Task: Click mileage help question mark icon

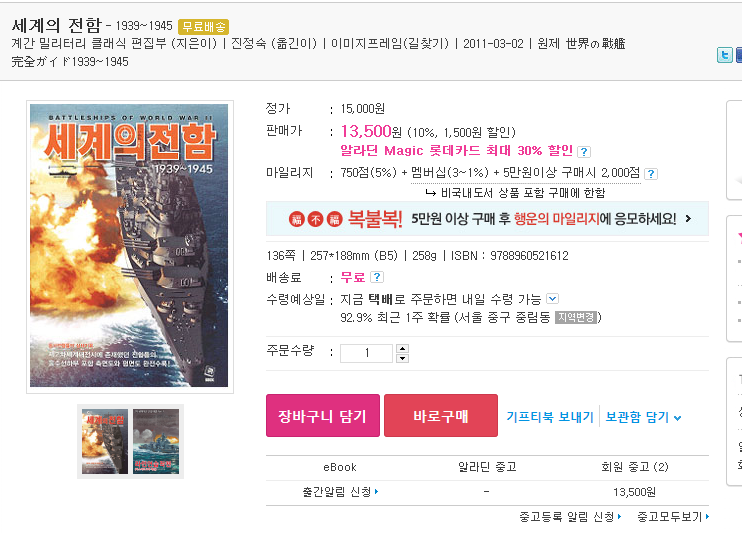Action: pyautogui.click(x=651, y=174)
